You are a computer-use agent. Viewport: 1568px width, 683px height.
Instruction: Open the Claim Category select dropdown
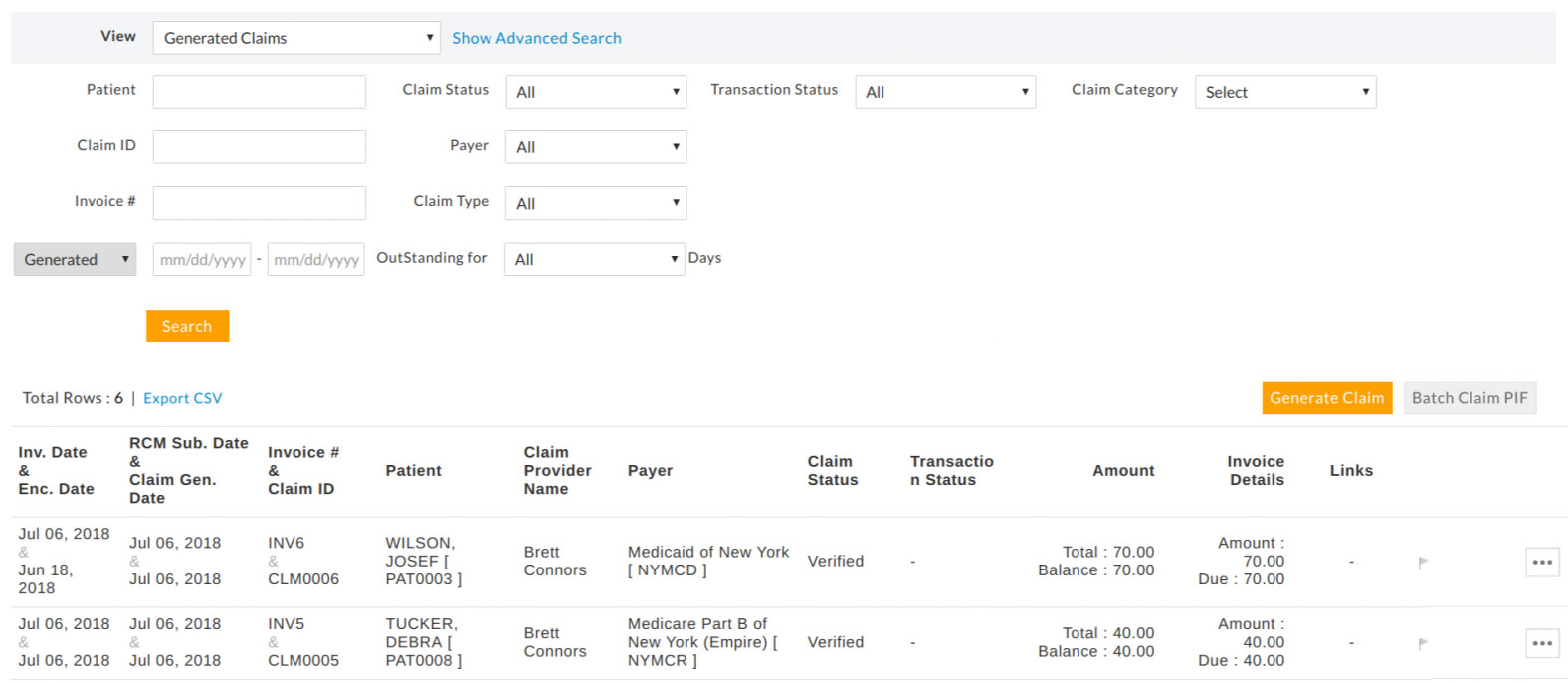1285,92
